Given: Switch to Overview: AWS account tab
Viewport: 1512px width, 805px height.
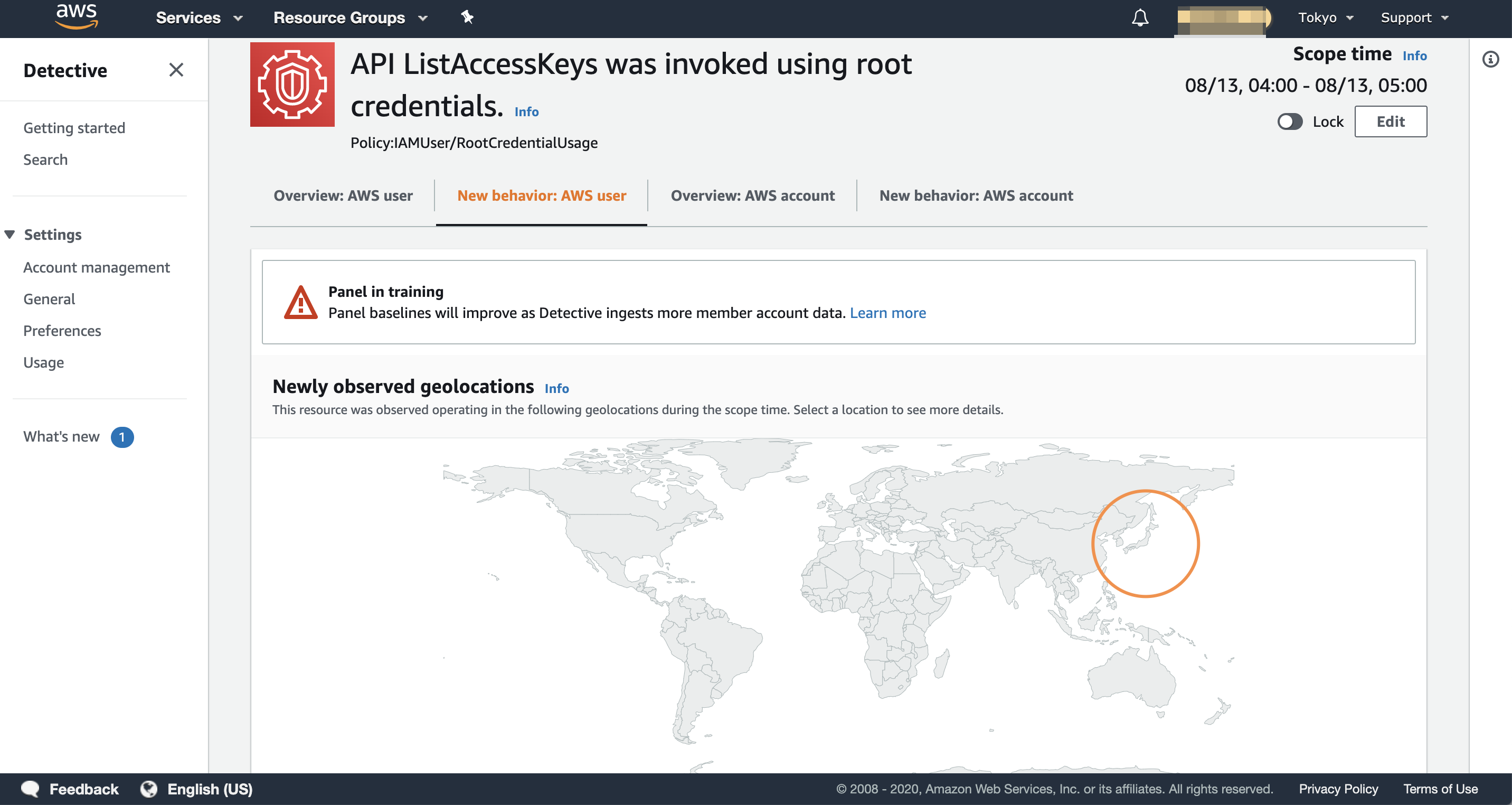Looking at the screenshot, I should pos(752,195).
